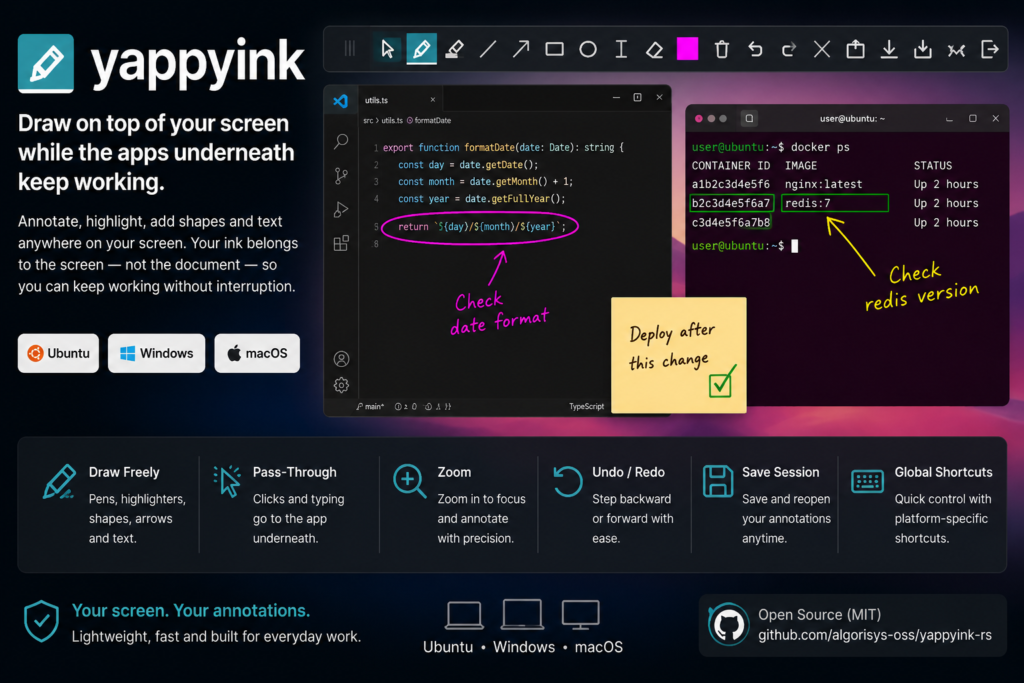Select the Rectangle shape tool

[x=554, y=49]
